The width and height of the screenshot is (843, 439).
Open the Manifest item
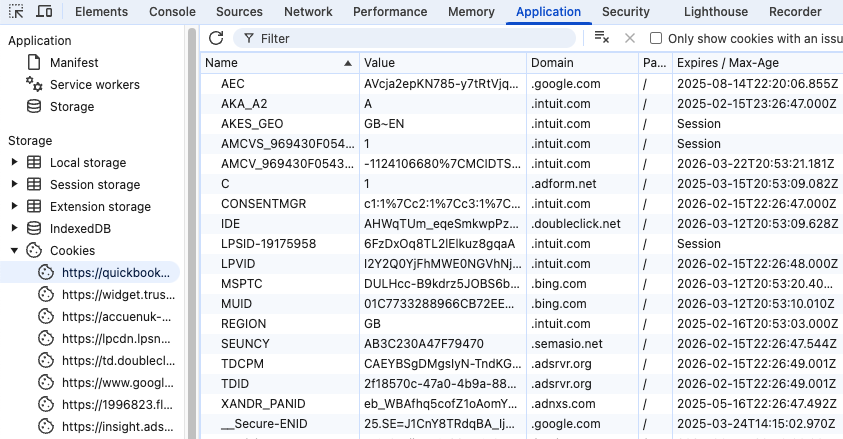click(x=74, y=62)
